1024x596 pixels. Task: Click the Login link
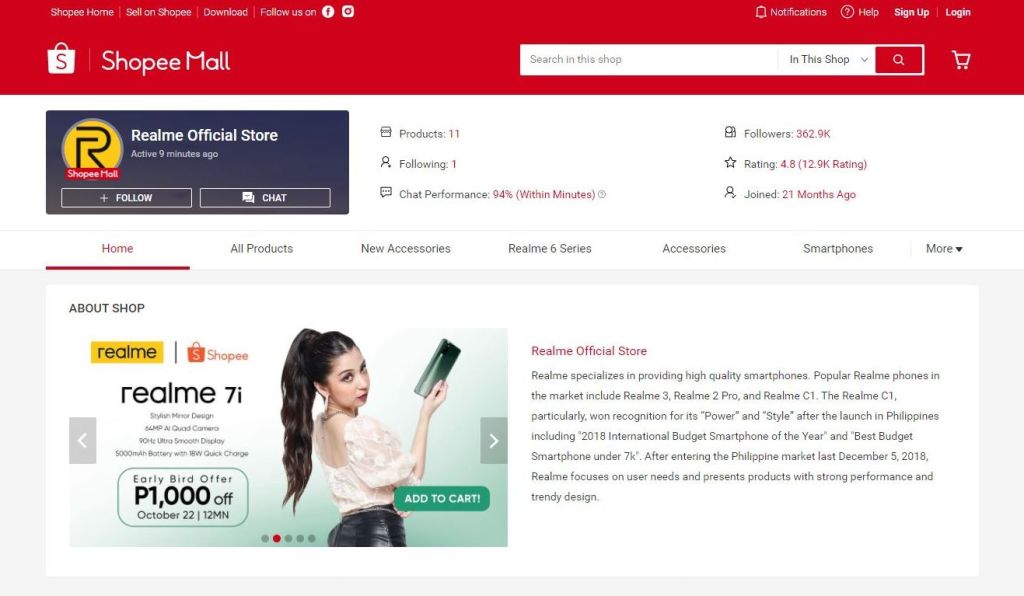pos(957,12)
